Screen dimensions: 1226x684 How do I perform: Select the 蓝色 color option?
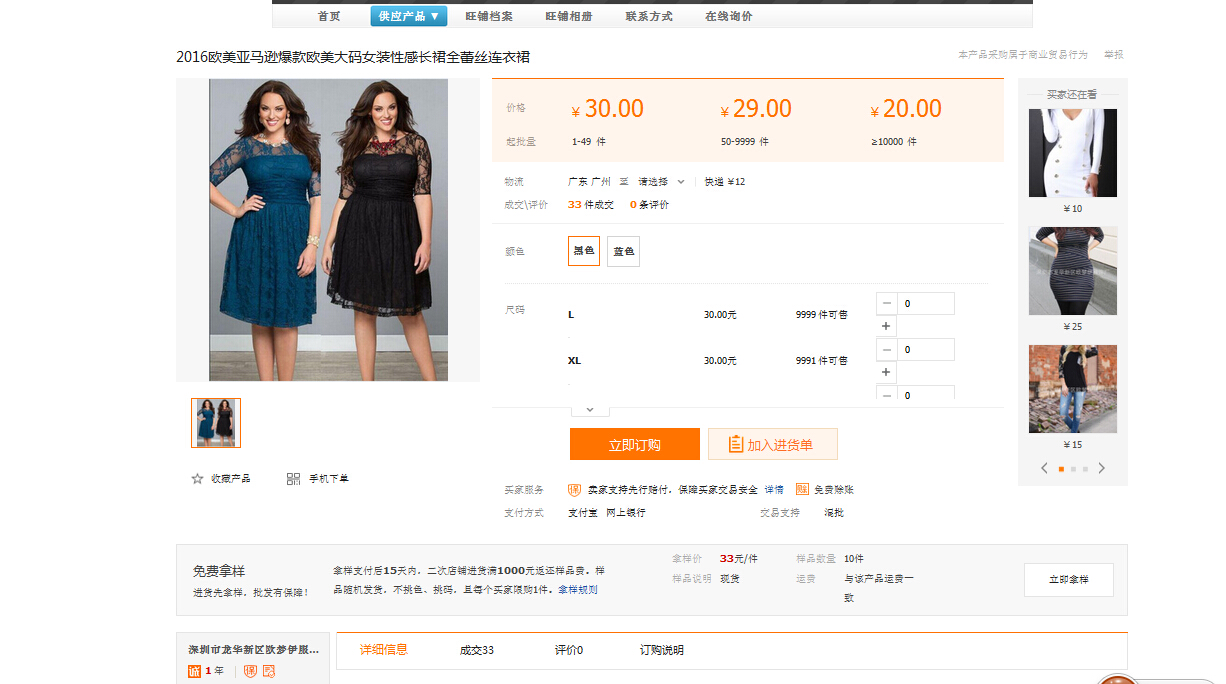point(623,251)
